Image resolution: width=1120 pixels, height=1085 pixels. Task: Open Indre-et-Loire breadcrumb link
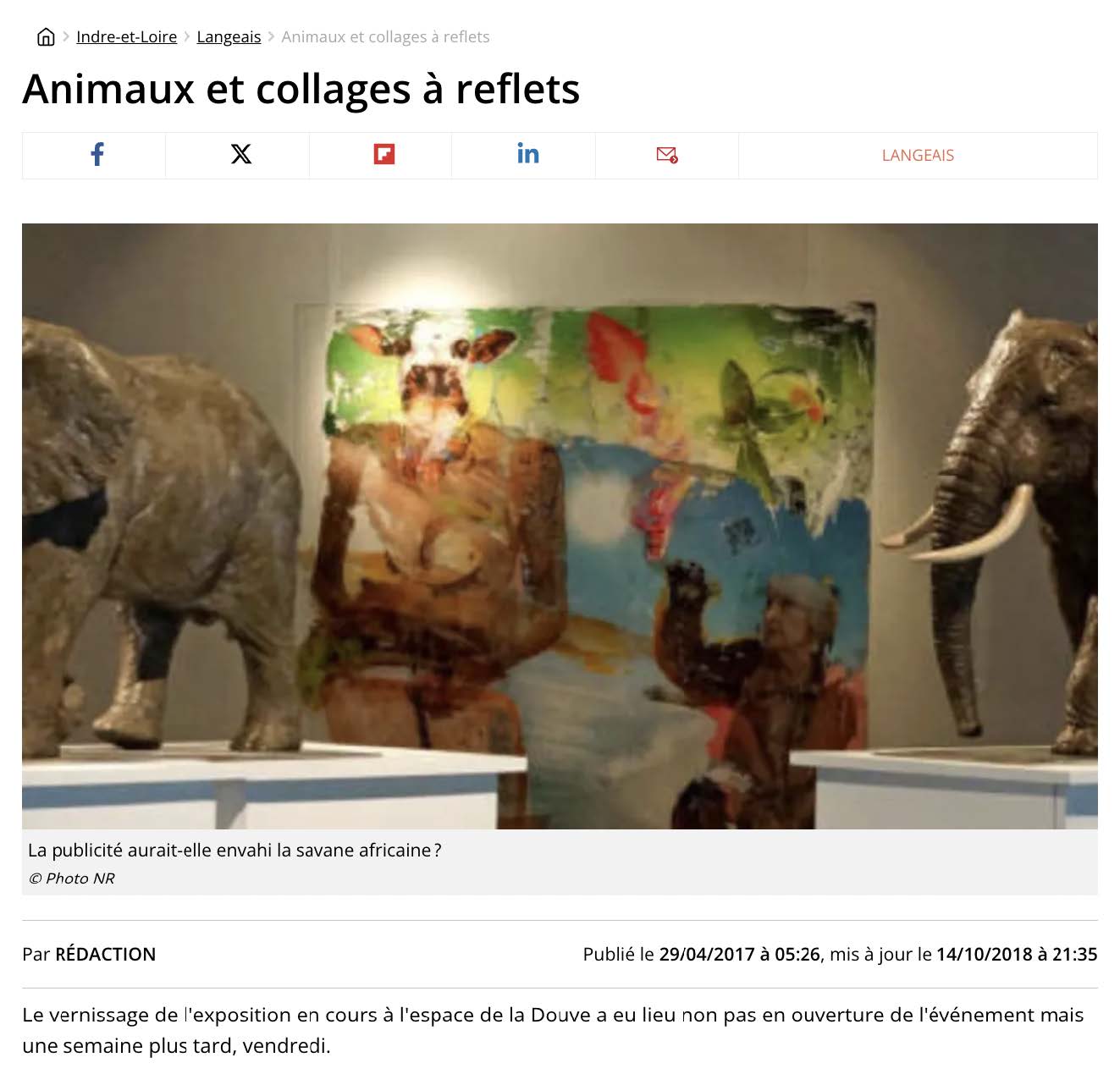pyautogui.click(x=127, y=36)
